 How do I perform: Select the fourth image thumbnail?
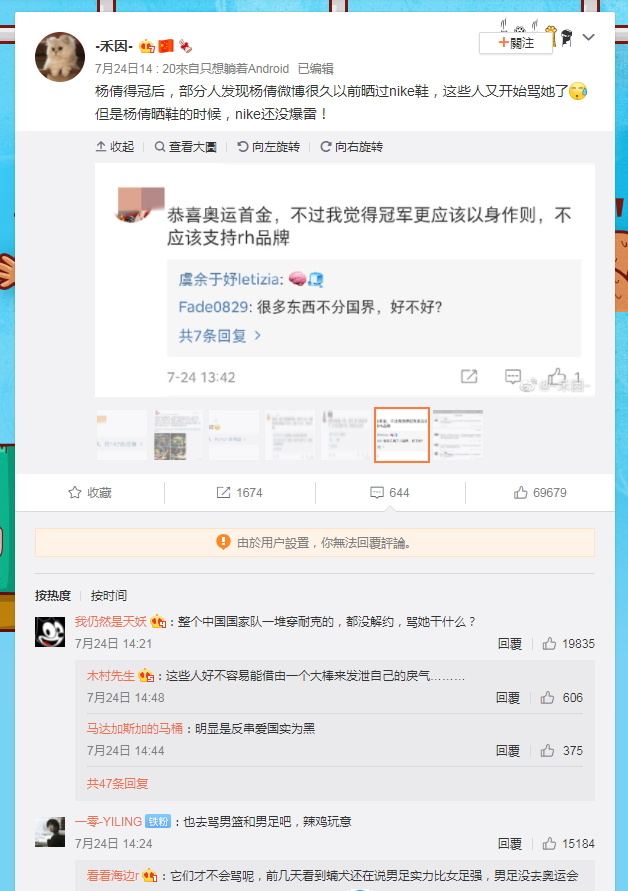(x=289, y=435)
